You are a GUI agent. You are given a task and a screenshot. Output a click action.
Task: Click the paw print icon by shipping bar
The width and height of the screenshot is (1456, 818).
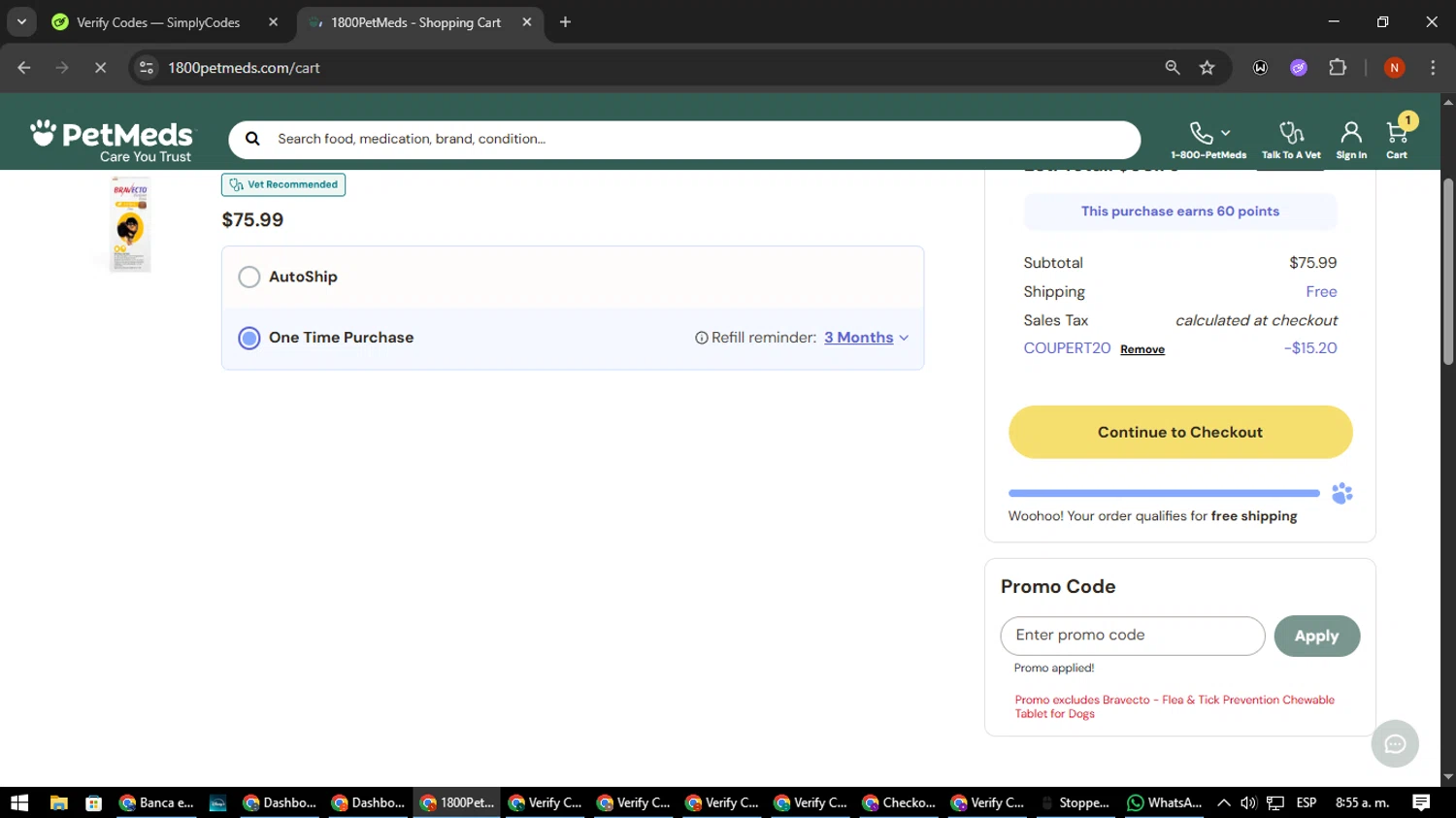click(x=1342, y=494)
